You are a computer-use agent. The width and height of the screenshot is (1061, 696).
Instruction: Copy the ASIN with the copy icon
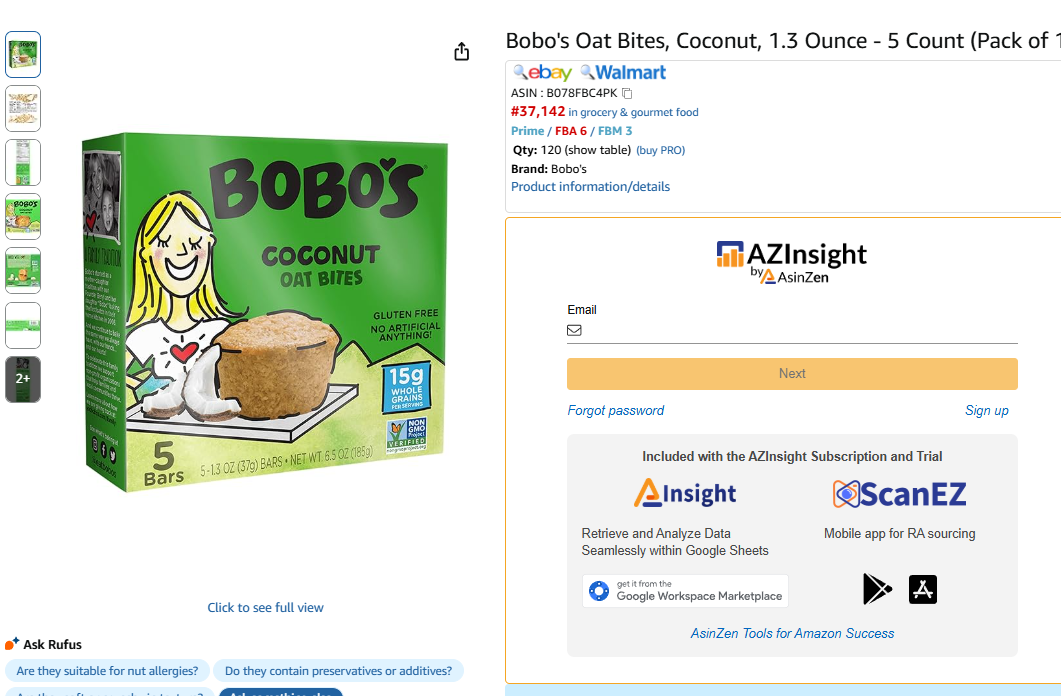click(627, 93)
